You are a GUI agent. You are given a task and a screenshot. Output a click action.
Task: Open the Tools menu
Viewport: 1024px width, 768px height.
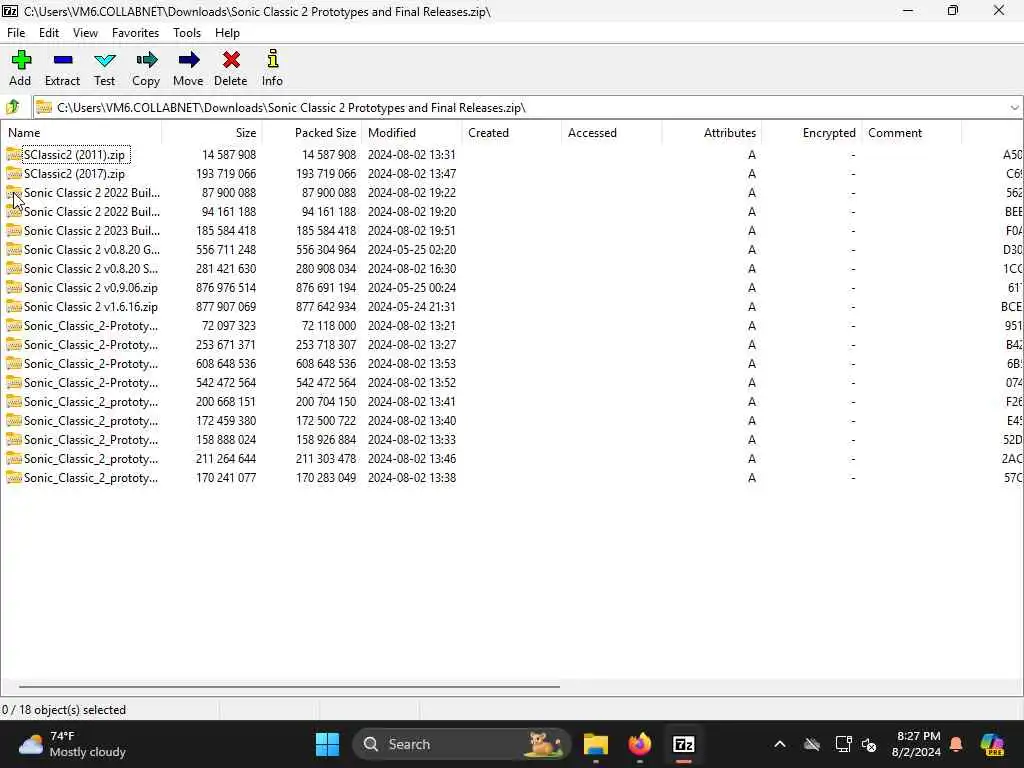187,33
